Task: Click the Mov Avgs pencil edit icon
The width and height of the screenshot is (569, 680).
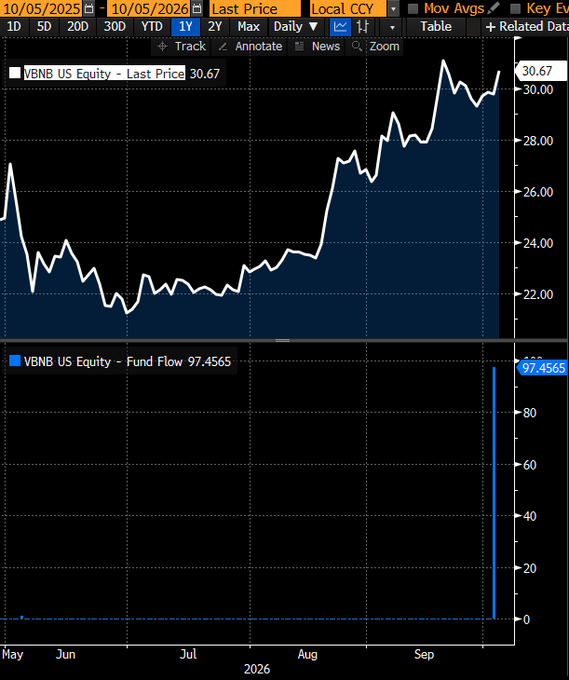Action: (493, 8)
